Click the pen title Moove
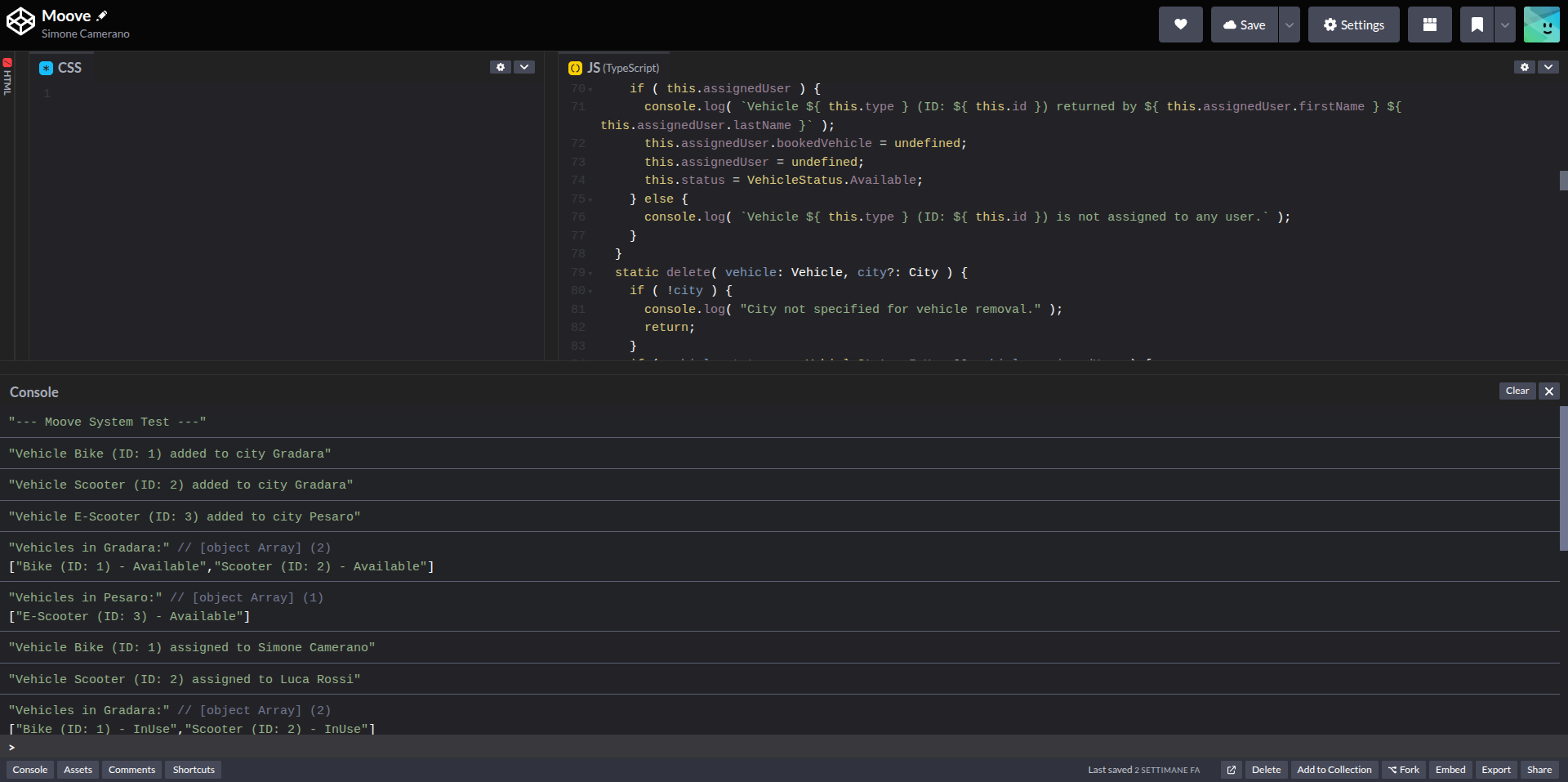1568x782 pixels. tap(66, 16)
